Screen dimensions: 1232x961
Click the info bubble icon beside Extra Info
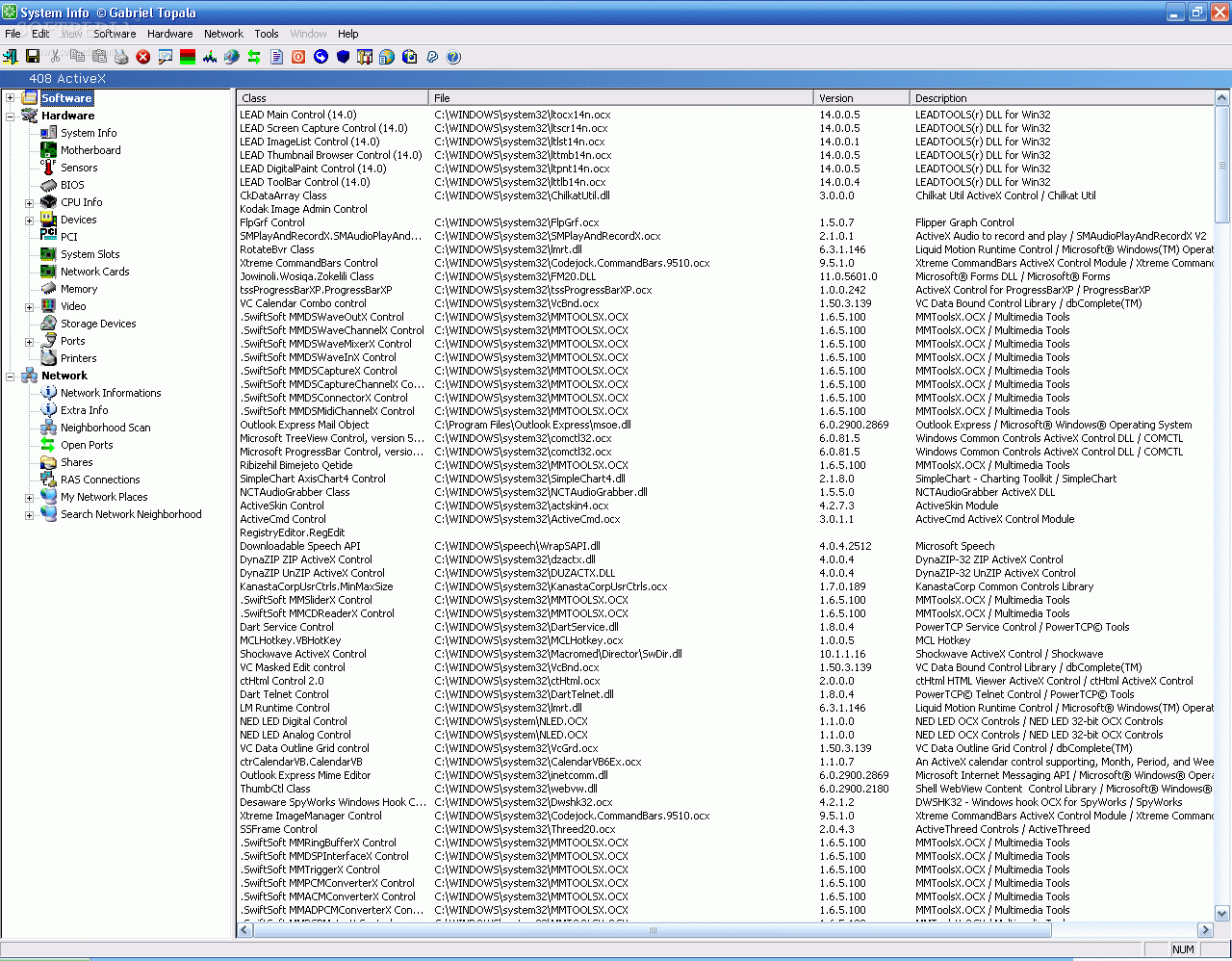[48, 410]
